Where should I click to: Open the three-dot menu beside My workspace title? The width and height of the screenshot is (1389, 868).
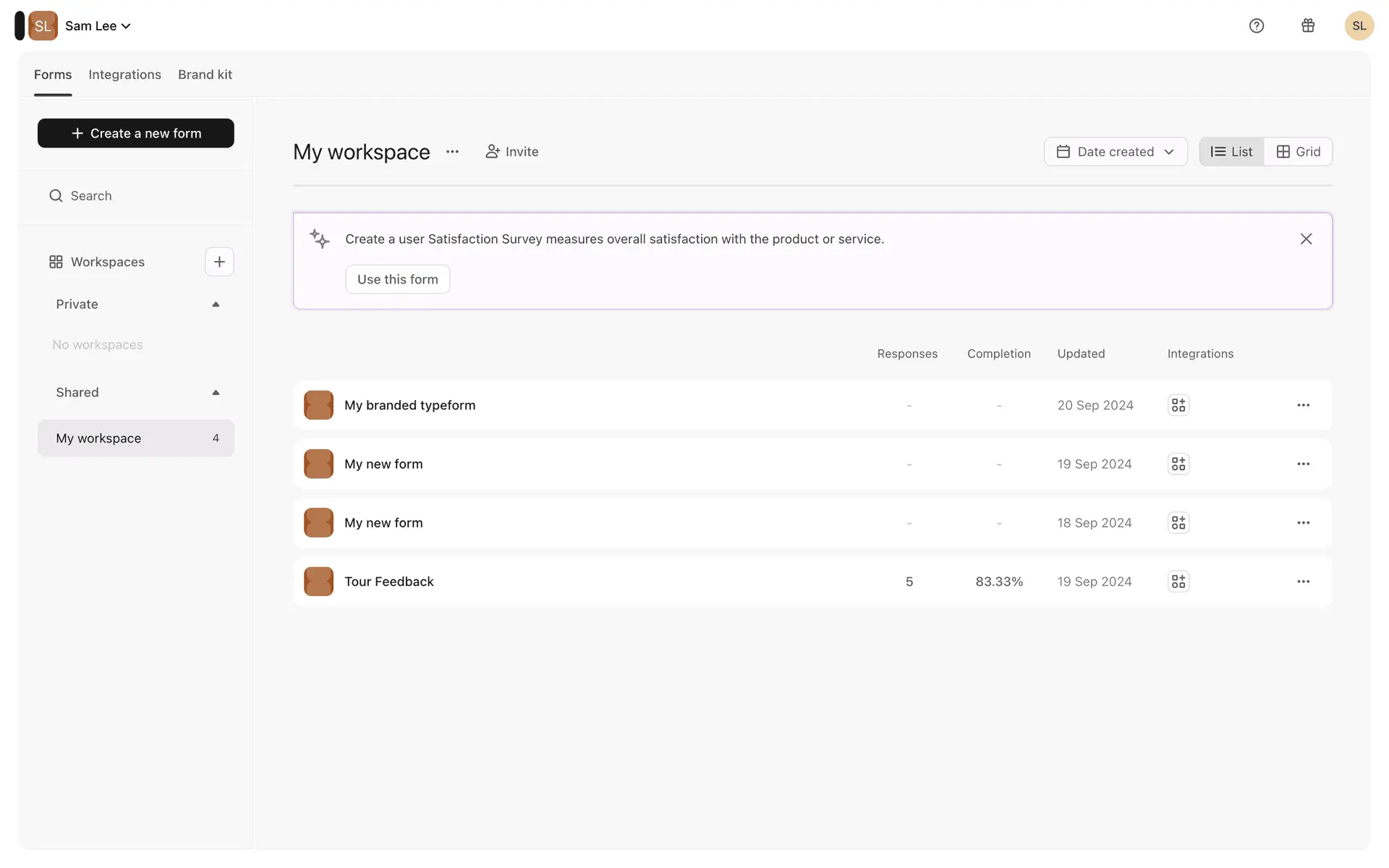pos(452,152)
